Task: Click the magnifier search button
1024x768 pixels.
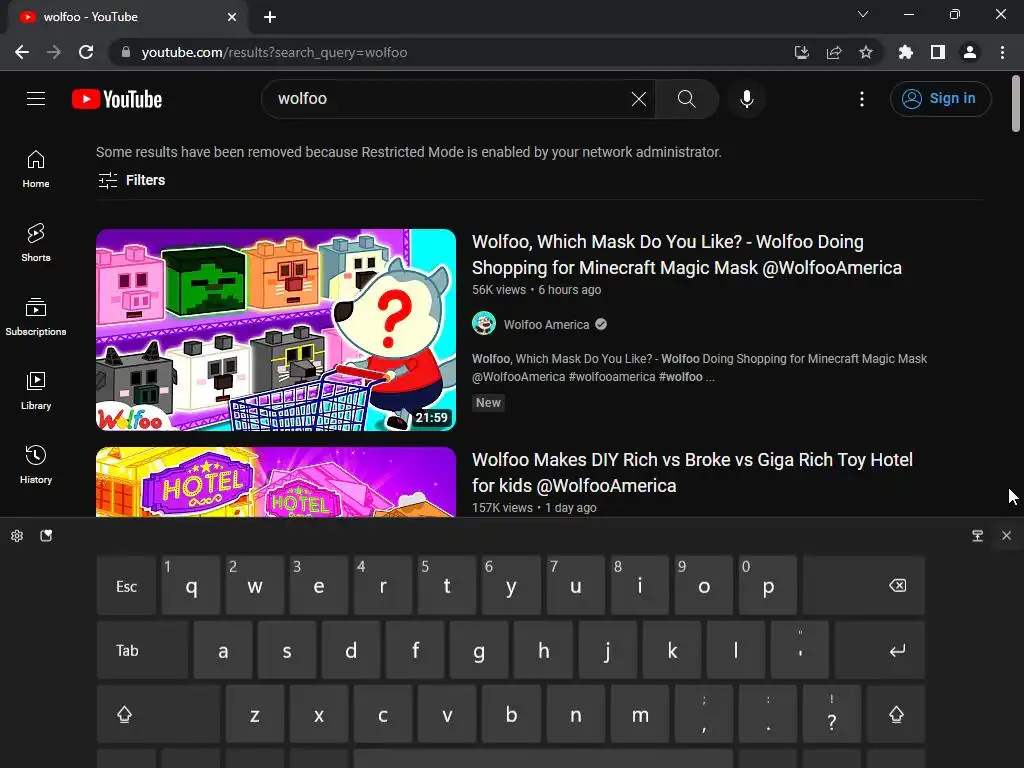Action: click(686, 99)
